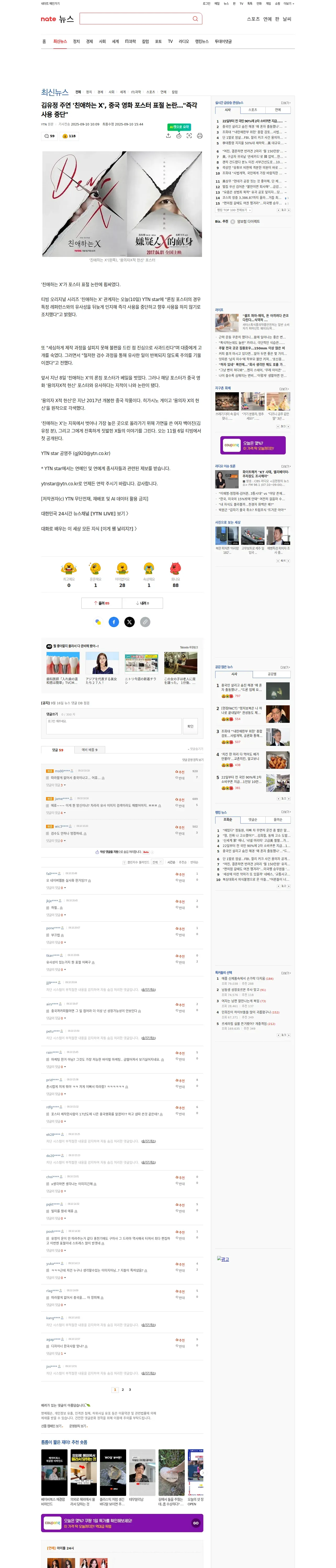Image resolution: width=336 pixels, height=1568 pixels.
Task: Print the article using the printer icon
Action: tap(199, 136)
